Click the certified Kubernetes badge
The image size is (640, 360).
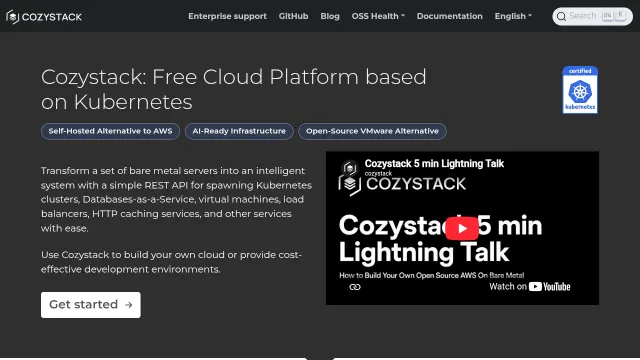580,90
